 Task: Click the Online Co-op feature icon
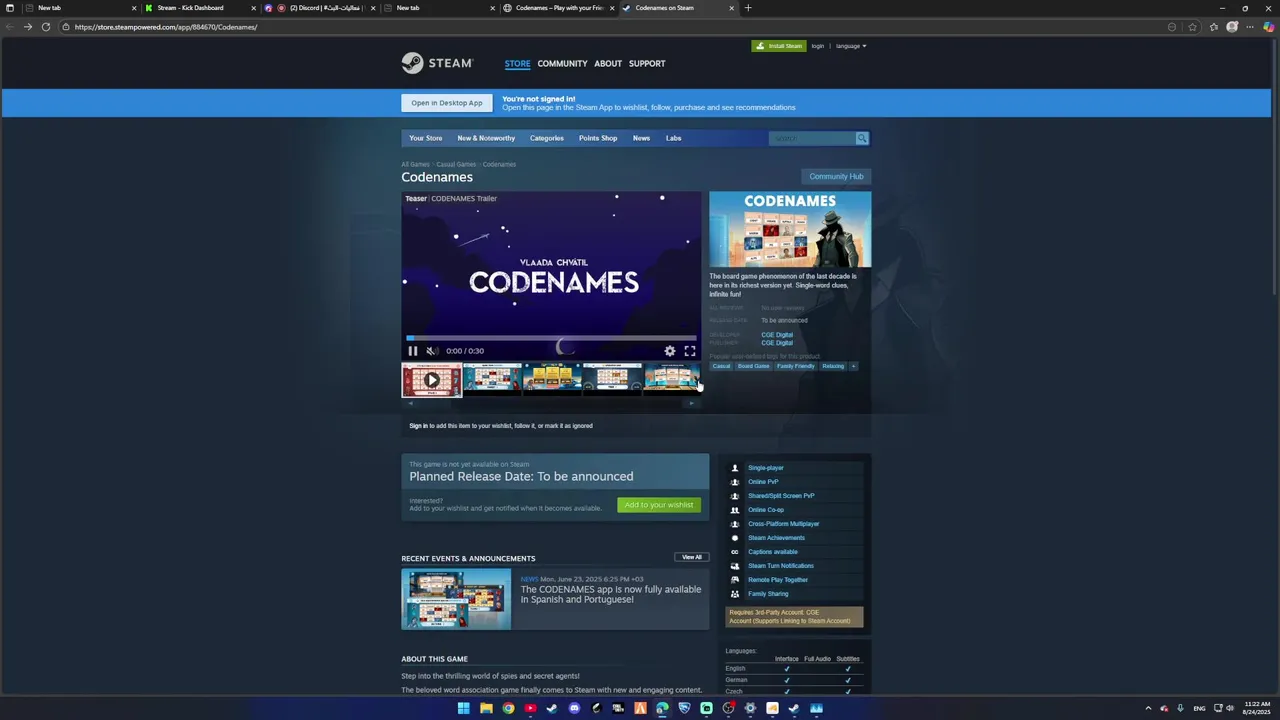coord(735,510)
